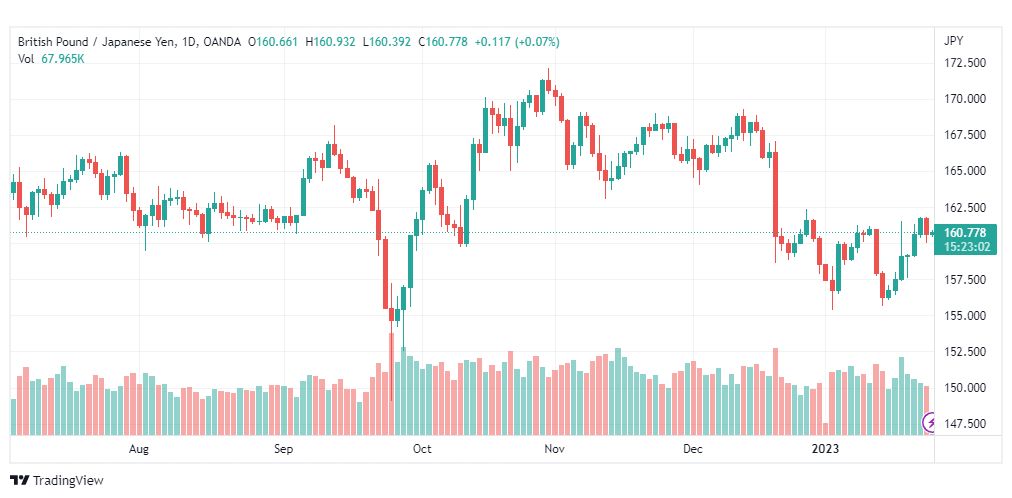This screenshot has height=498, width=1012.
Task: Select the 172.500 price axis label
Action: [964, 63]
